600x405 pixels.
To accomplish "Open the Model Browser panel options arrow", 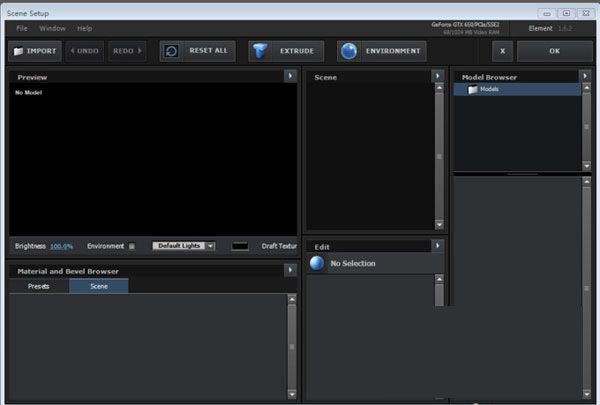I will [585, 76].
